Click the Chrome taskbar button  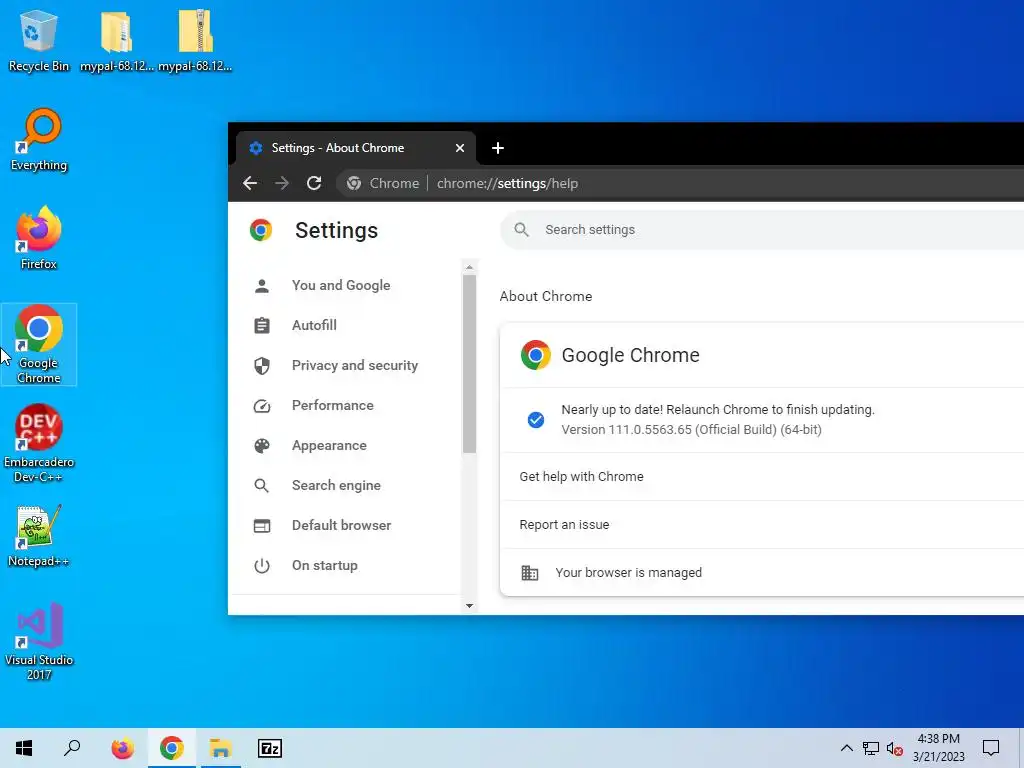point(172,748)
